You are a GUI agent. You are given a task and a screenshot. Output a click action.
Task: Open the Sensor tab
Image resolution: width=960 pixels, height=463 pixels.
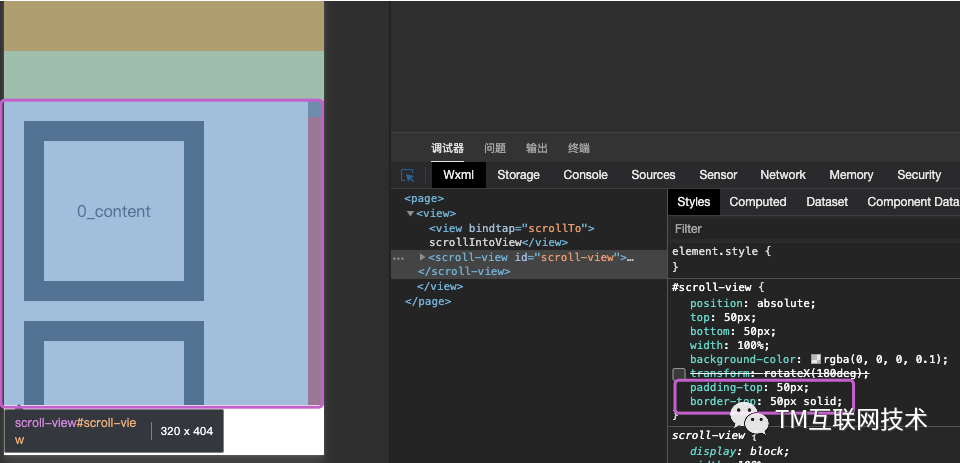718,175
